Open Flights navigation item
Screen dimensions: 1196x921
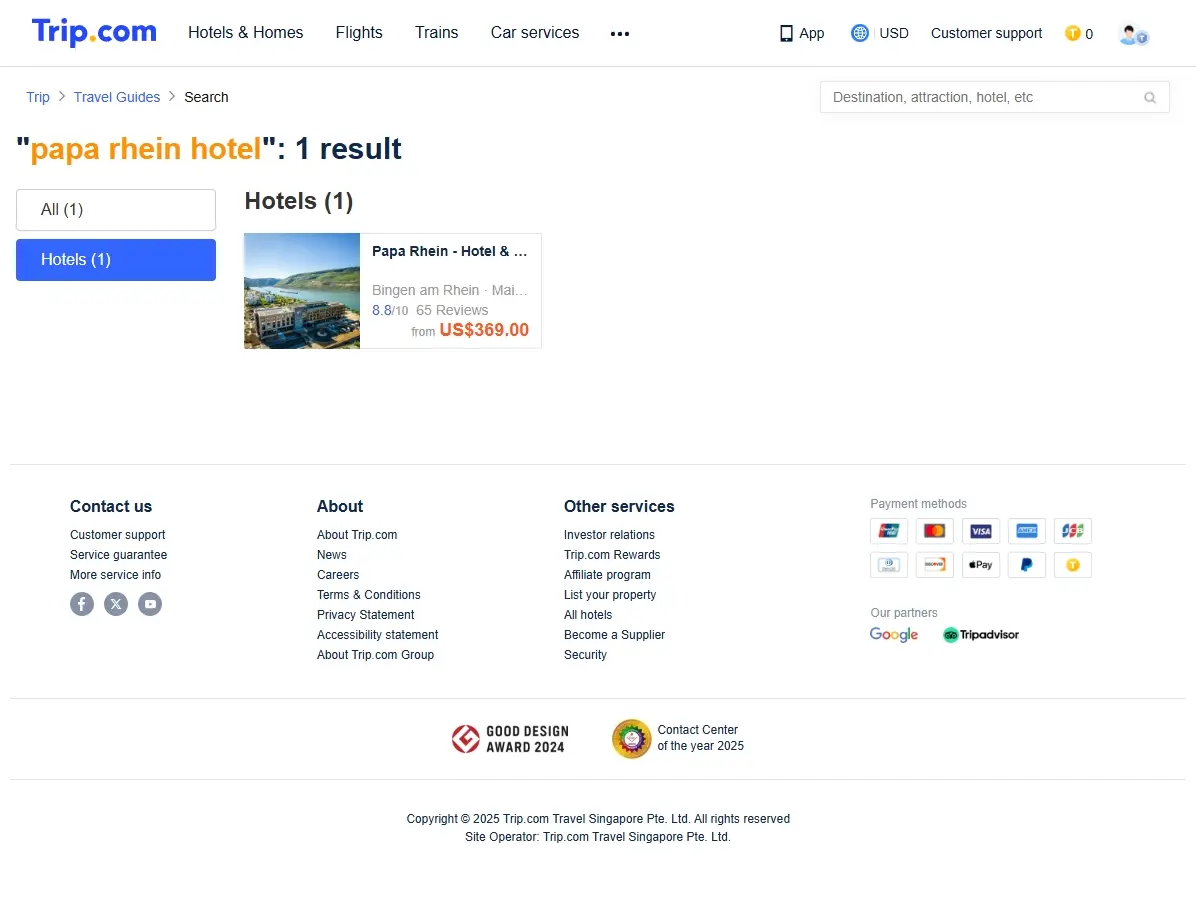(x=359, y=33)
